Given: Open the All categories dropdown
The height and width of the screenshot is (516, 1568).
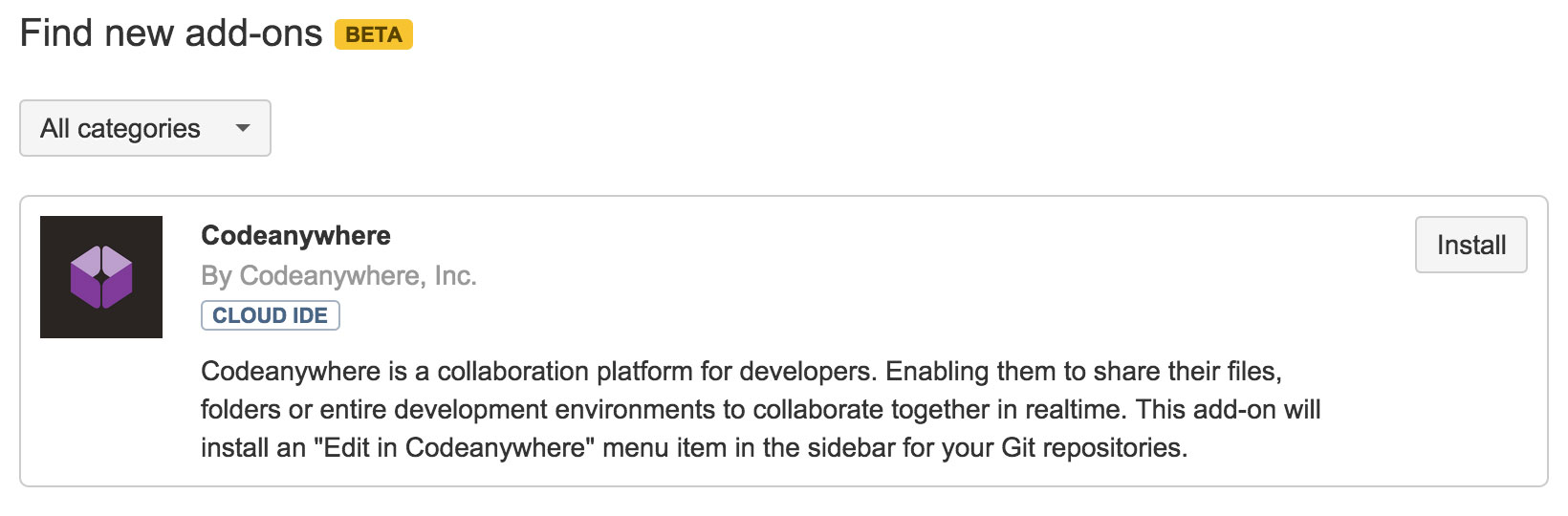Looking at the screenshot, I should coord(145,128).
